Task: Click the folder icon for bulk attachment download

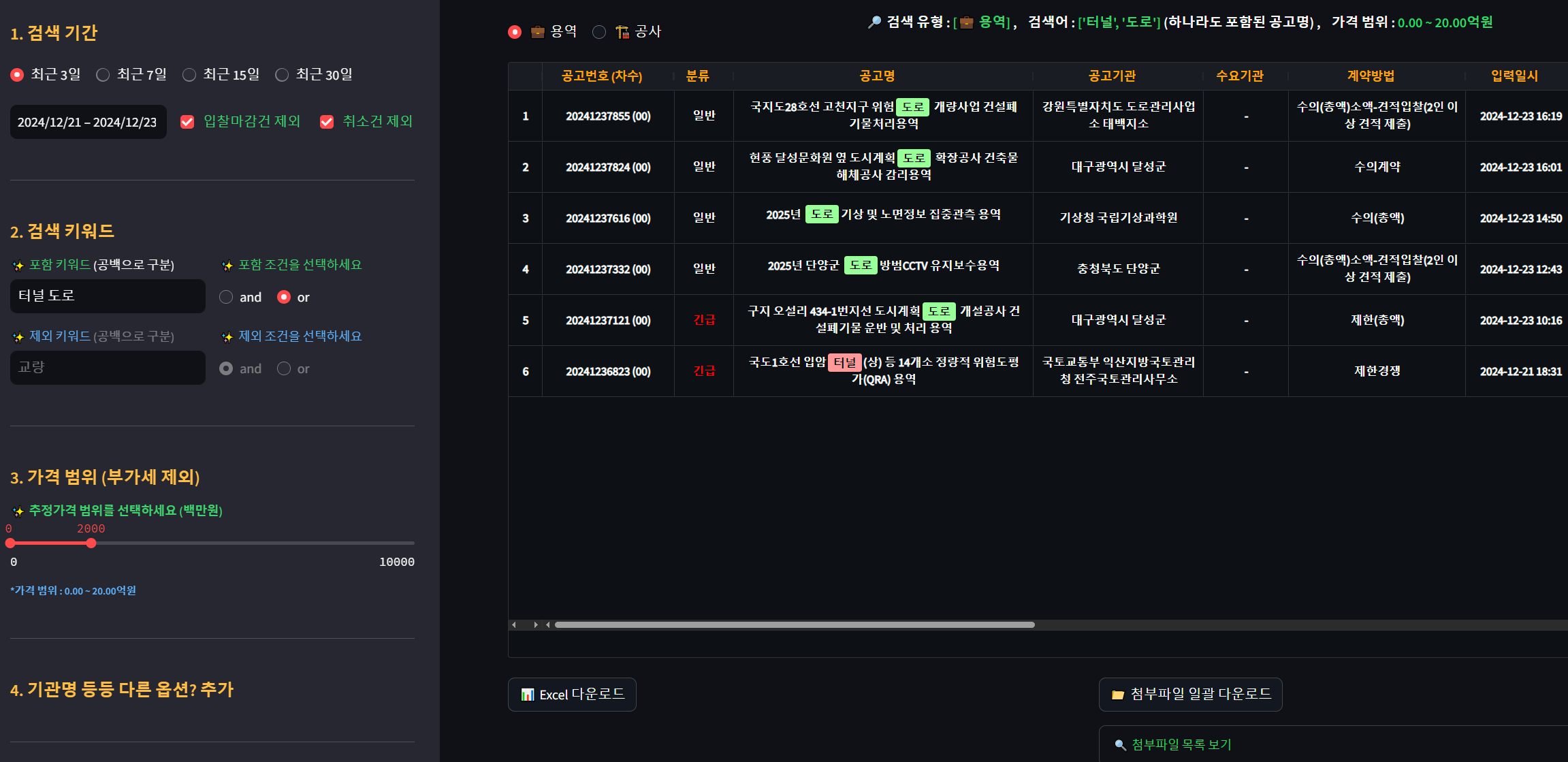Action: (x=1117, y=695)
